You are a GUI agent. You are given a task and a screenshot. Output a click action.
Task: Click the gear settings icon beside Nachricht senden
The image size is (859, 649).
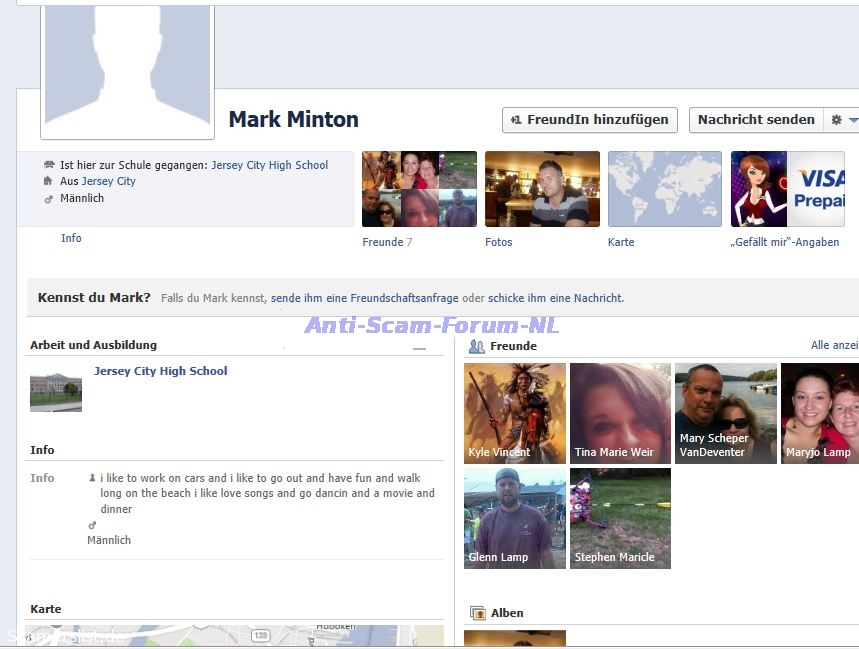click(x=836, y=120)
